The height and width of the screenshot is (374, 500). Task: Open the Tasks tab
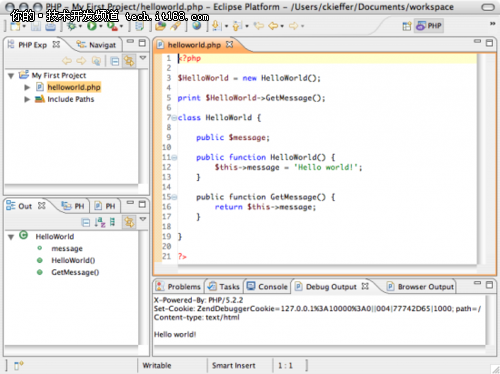point(224,287)
